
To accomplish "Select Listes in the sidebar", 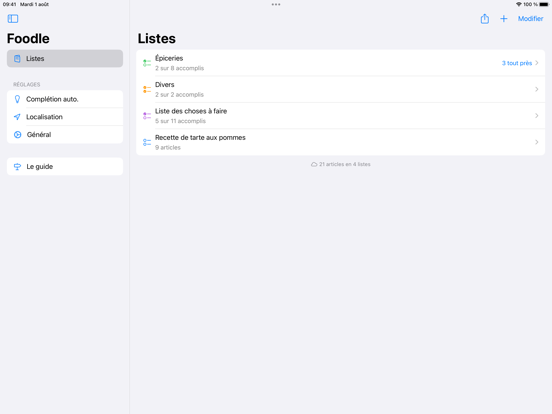I will [x=65, y=58].
